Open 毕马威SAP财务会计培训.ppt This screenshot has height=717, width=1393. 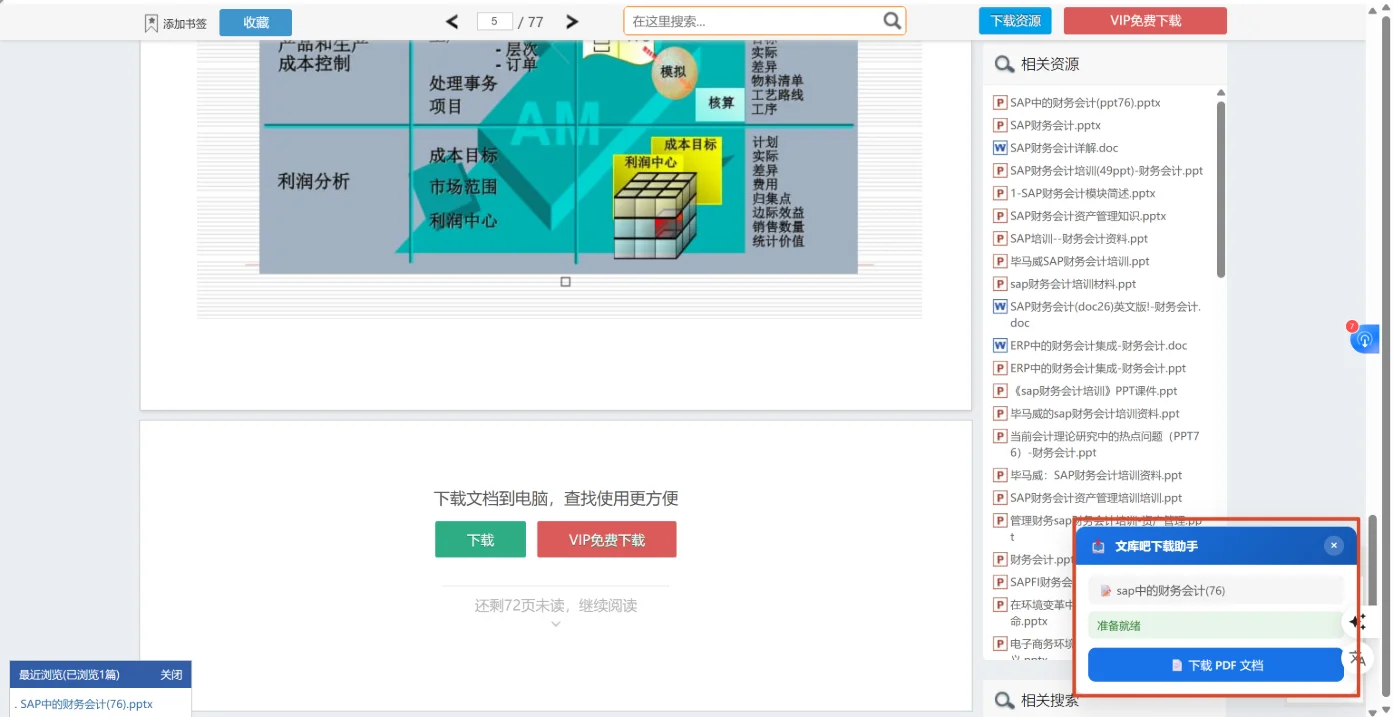point(1080,261)
